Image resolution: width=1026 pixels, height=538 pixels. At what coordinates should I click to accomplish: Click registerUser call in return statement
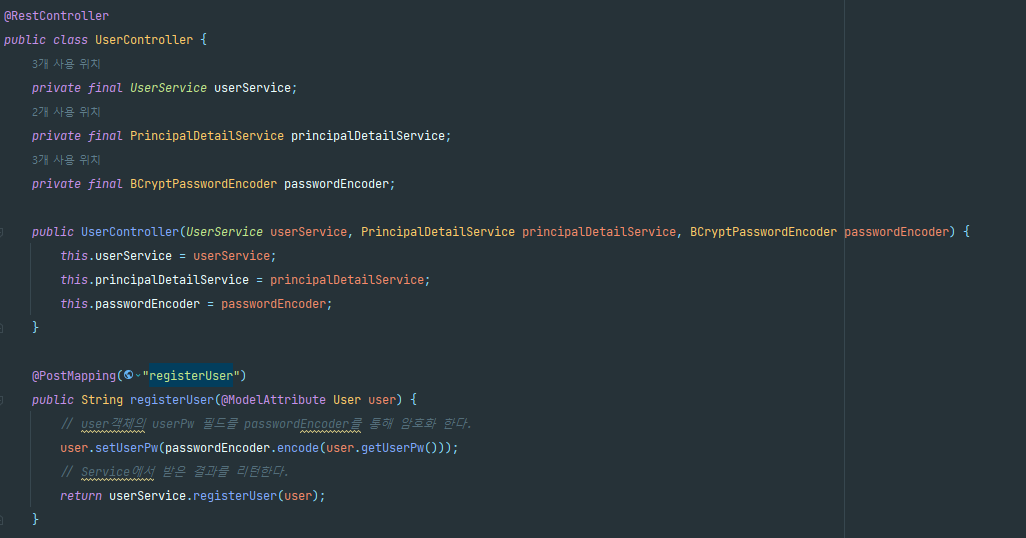click(x=235, y=495)
